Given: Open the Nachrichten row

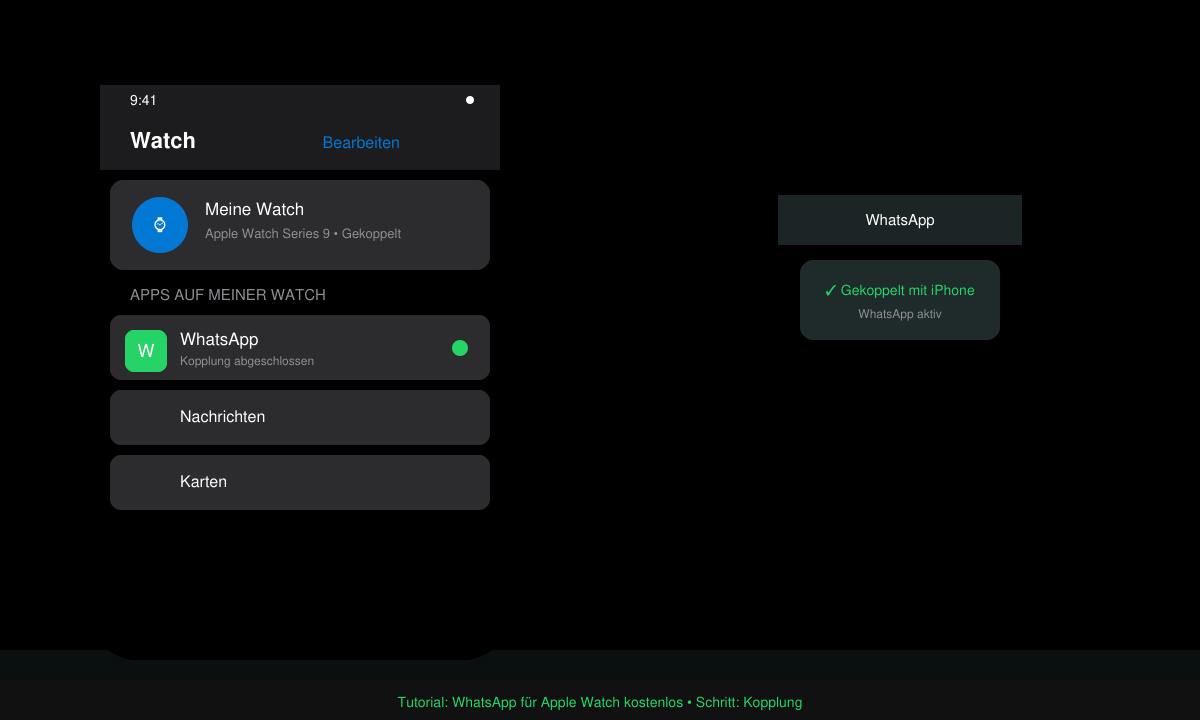Looking at the screenshot, I should (x=300, y=417).
